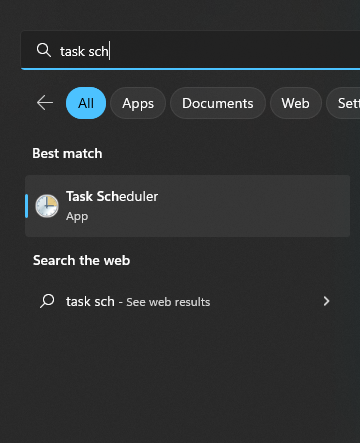Click the Task Scheduler app name
Viewport: 360px width, 443px height.
[112, 196]
